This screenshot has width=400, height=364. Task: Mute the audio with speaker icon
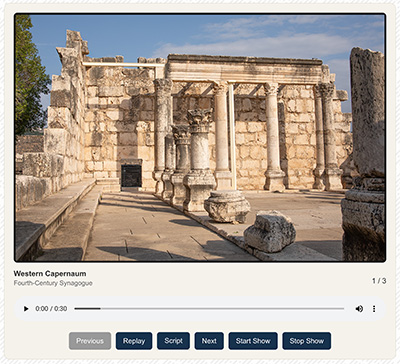tap(359, 309)
